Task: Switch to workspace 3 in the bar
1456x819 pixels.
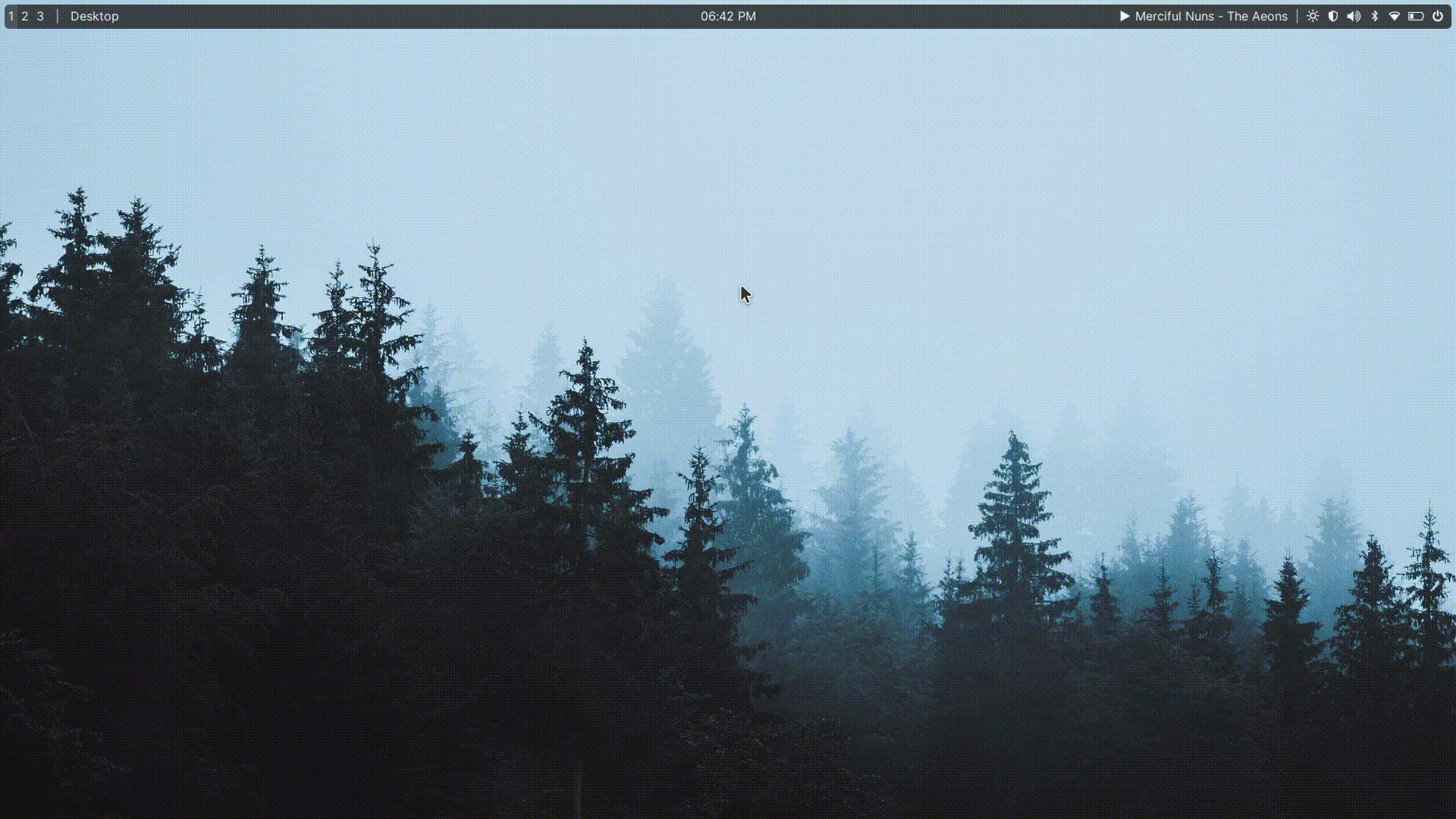Action: click(x=40, y=16)
